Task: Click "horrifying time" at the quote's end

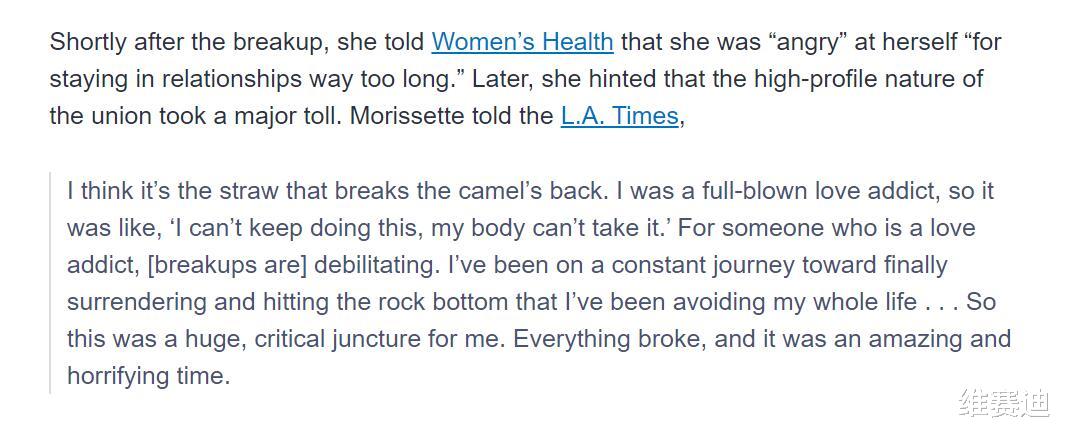Action: (148, 376)
